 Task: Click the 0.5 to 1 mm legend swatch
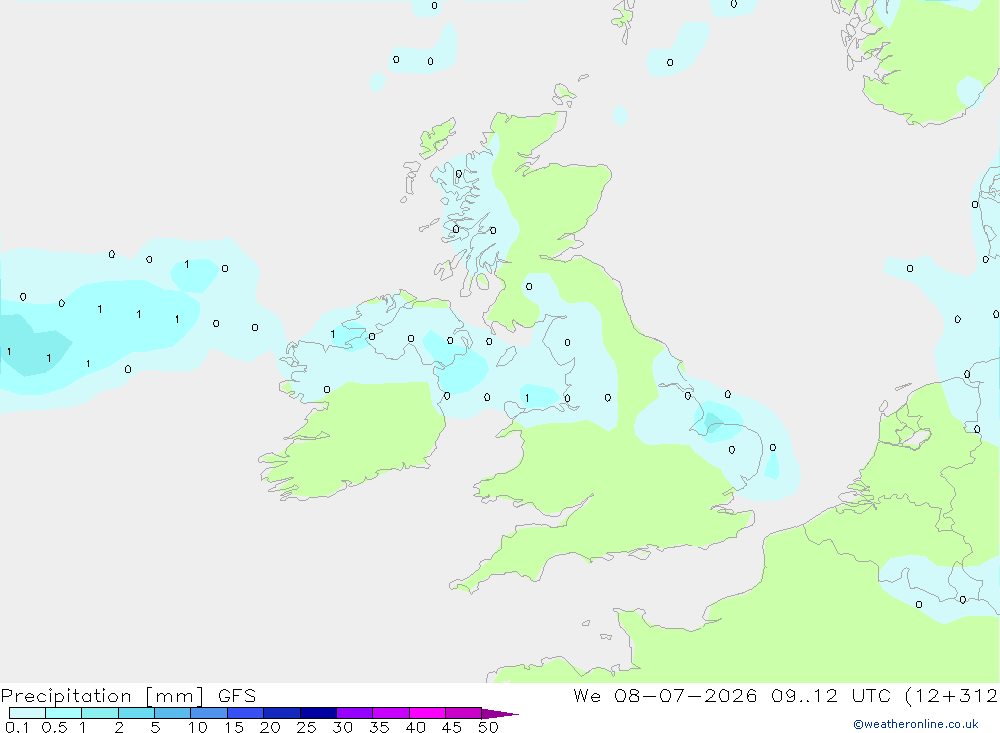[x=64, y=713]
